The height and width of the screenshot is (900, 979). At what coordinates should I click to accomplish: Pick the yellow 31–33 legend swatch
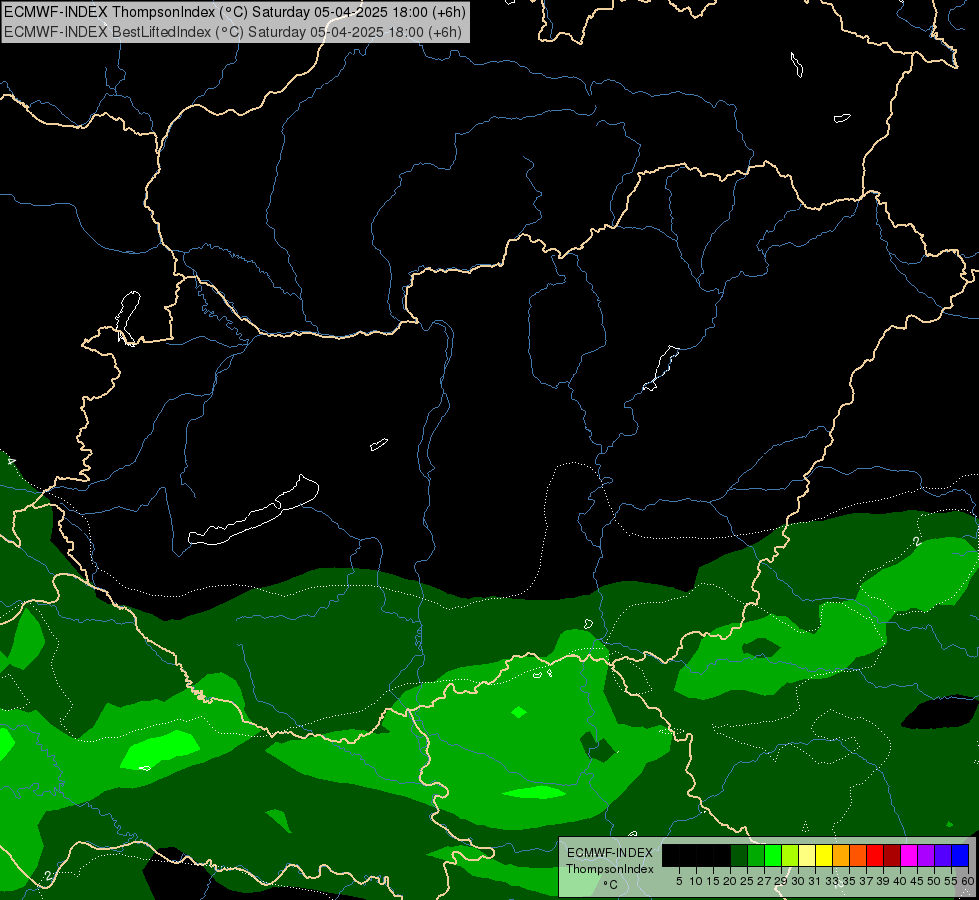pos(824,855)
